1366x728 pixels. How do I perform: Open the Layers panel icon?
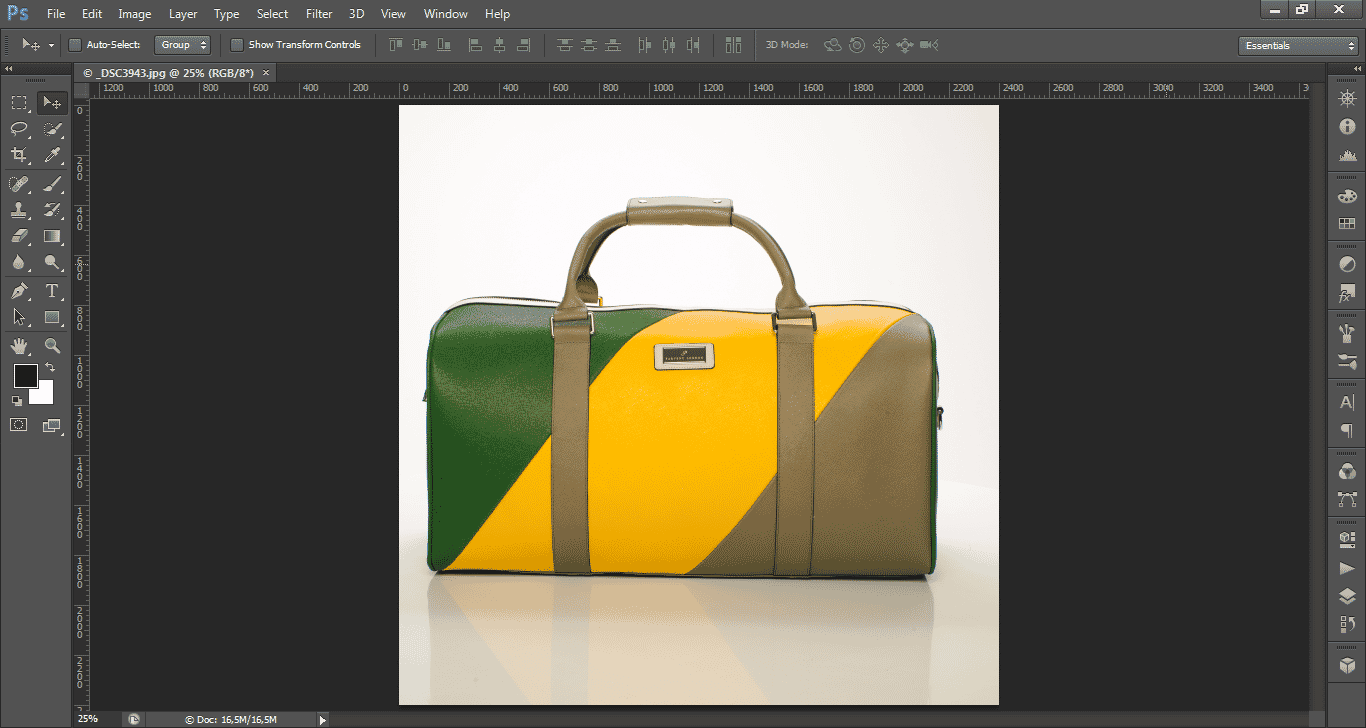coord(1347,597)
